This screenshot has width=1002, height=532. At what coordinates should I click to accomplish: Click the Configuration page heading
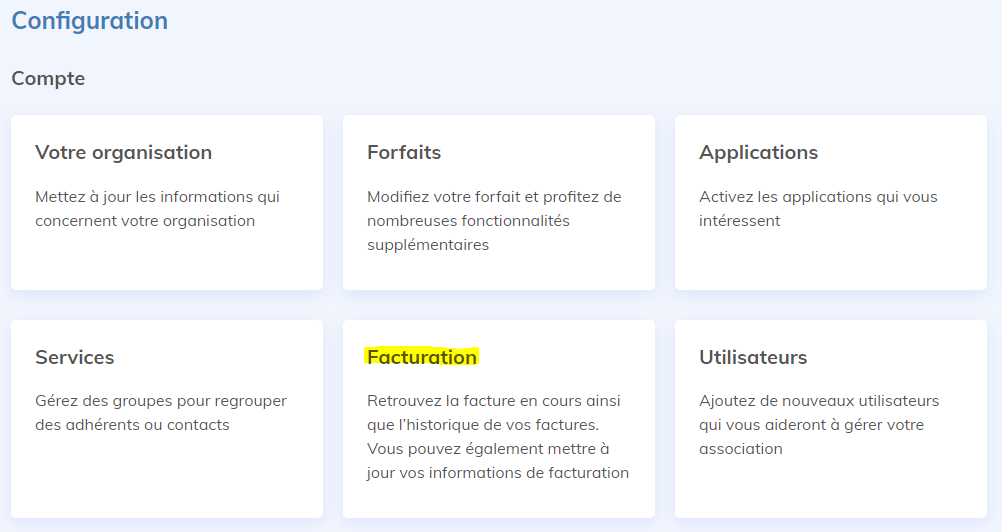pyautogui.click(x=90, y=21)
